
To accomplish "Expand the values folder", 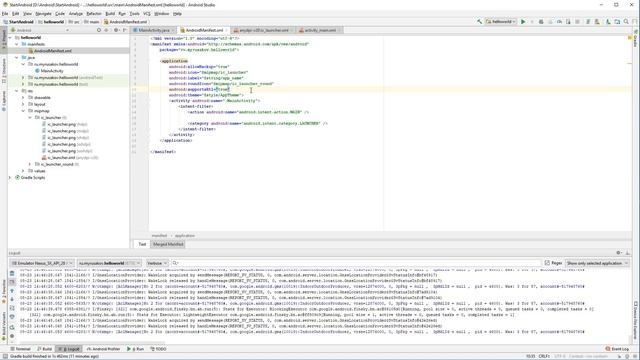I will pos(23,171).
